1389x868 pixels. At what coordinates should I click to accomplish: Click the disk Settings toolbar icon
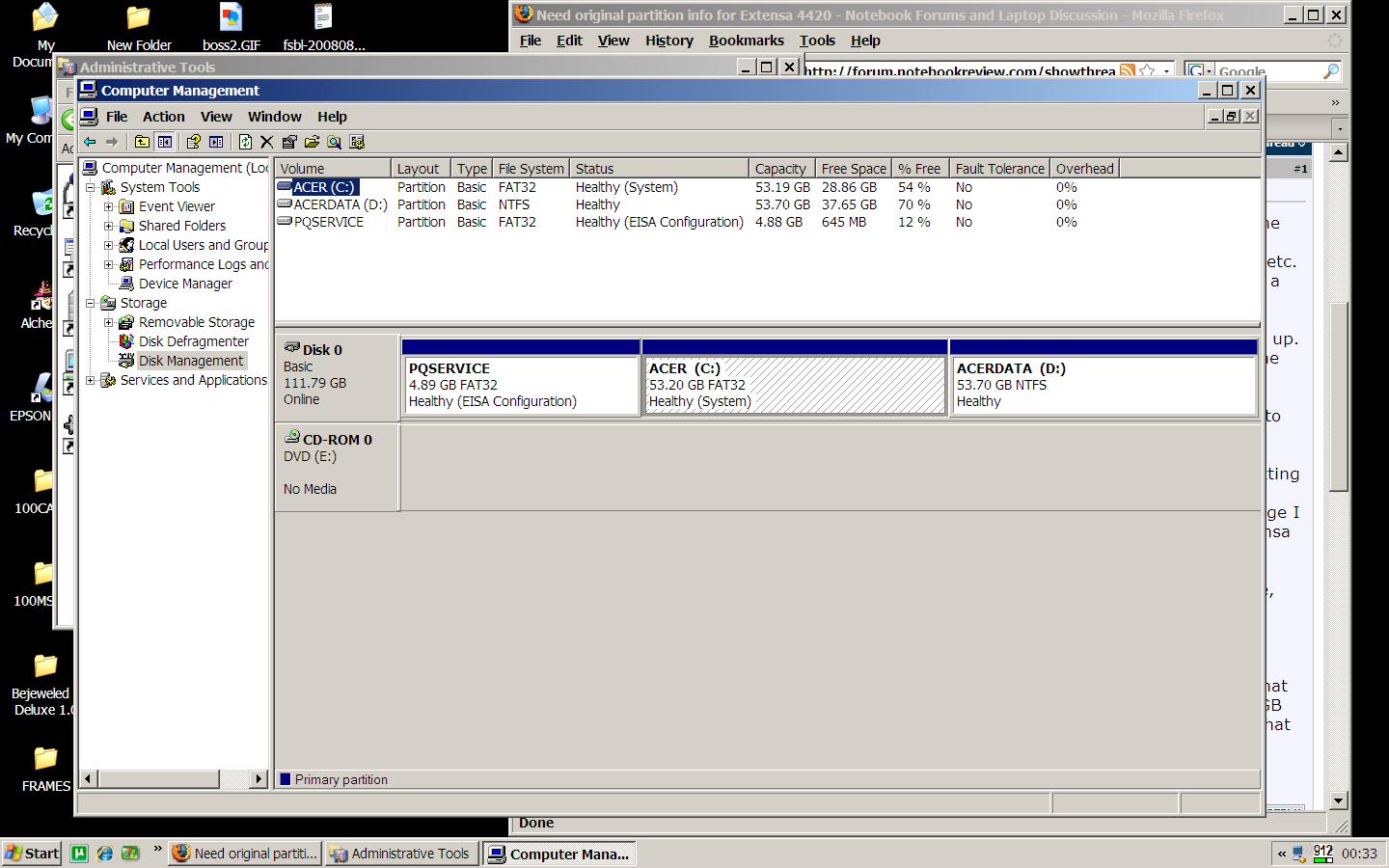click(x=357, y=142)
